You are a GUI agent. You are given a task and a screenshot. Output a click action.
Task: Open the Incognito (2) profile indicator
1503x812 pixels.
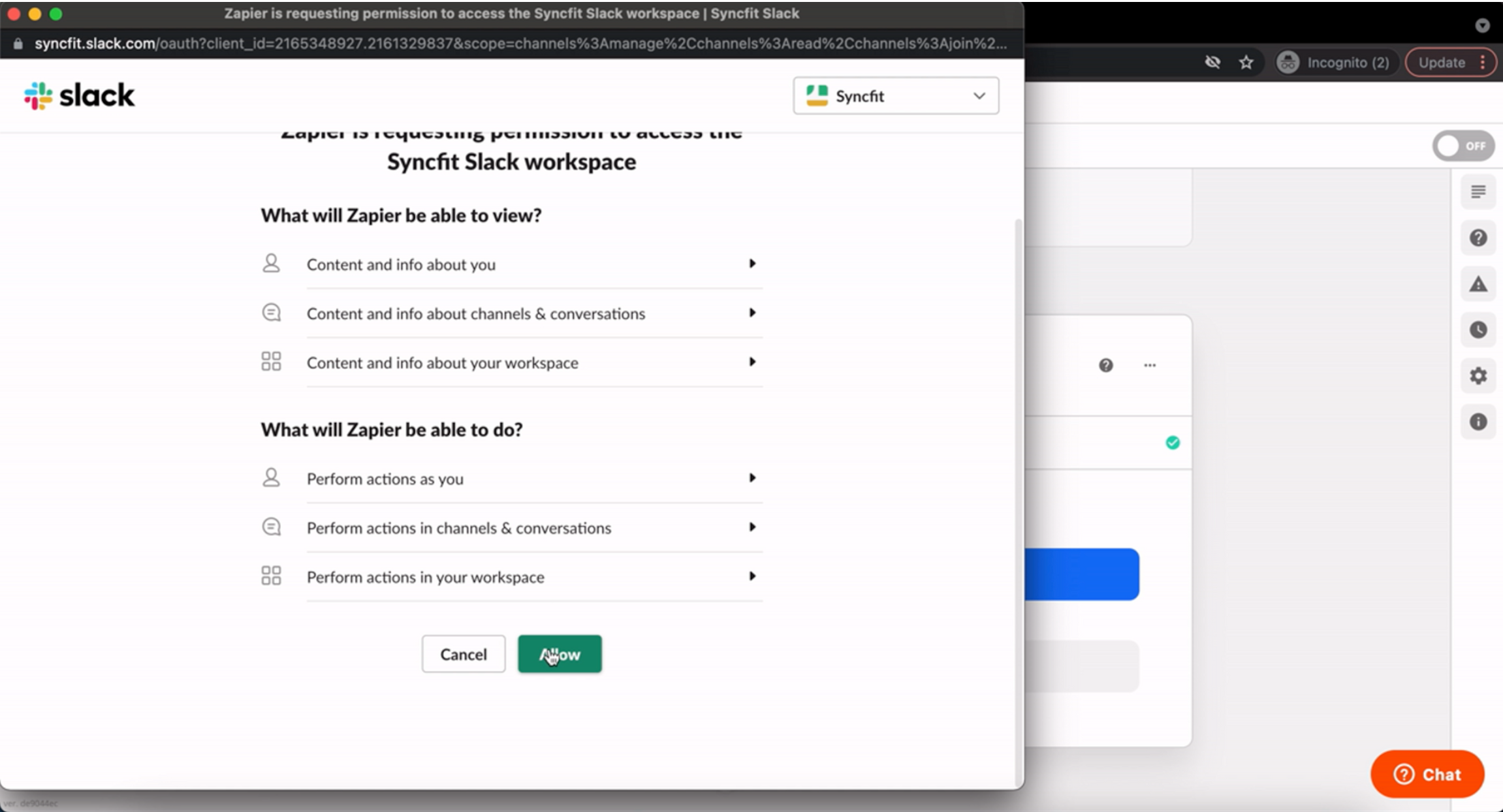pyautogui.click(x=1337, y=63)
